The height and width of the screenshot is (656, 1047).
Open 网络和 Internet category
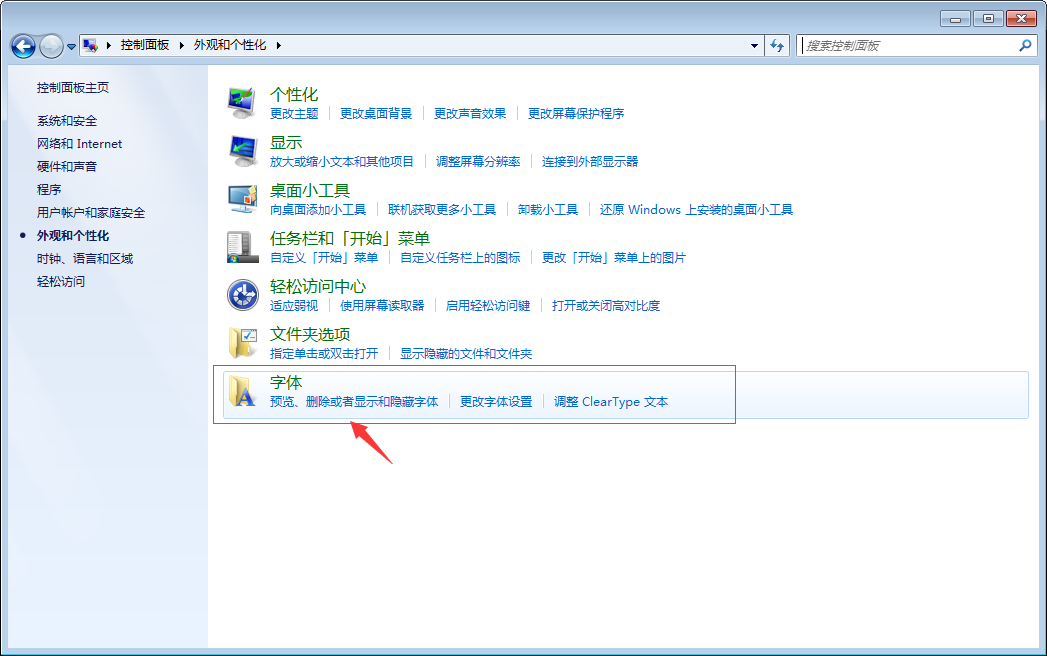[x=79, y=144]
